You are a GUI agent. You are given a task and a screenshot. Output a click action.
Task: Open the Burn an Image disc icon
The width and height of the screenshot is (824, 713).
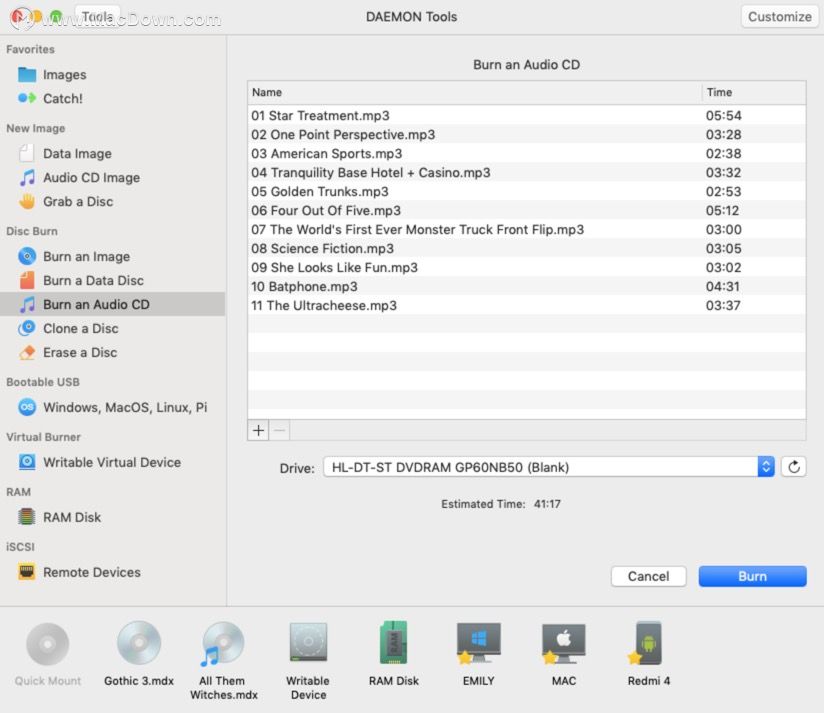tap(27, 256)
